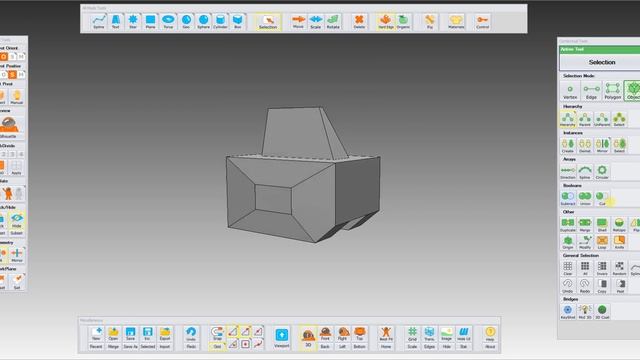Choose the Circular array tool

pyautogui.click(x=602, y=172)
